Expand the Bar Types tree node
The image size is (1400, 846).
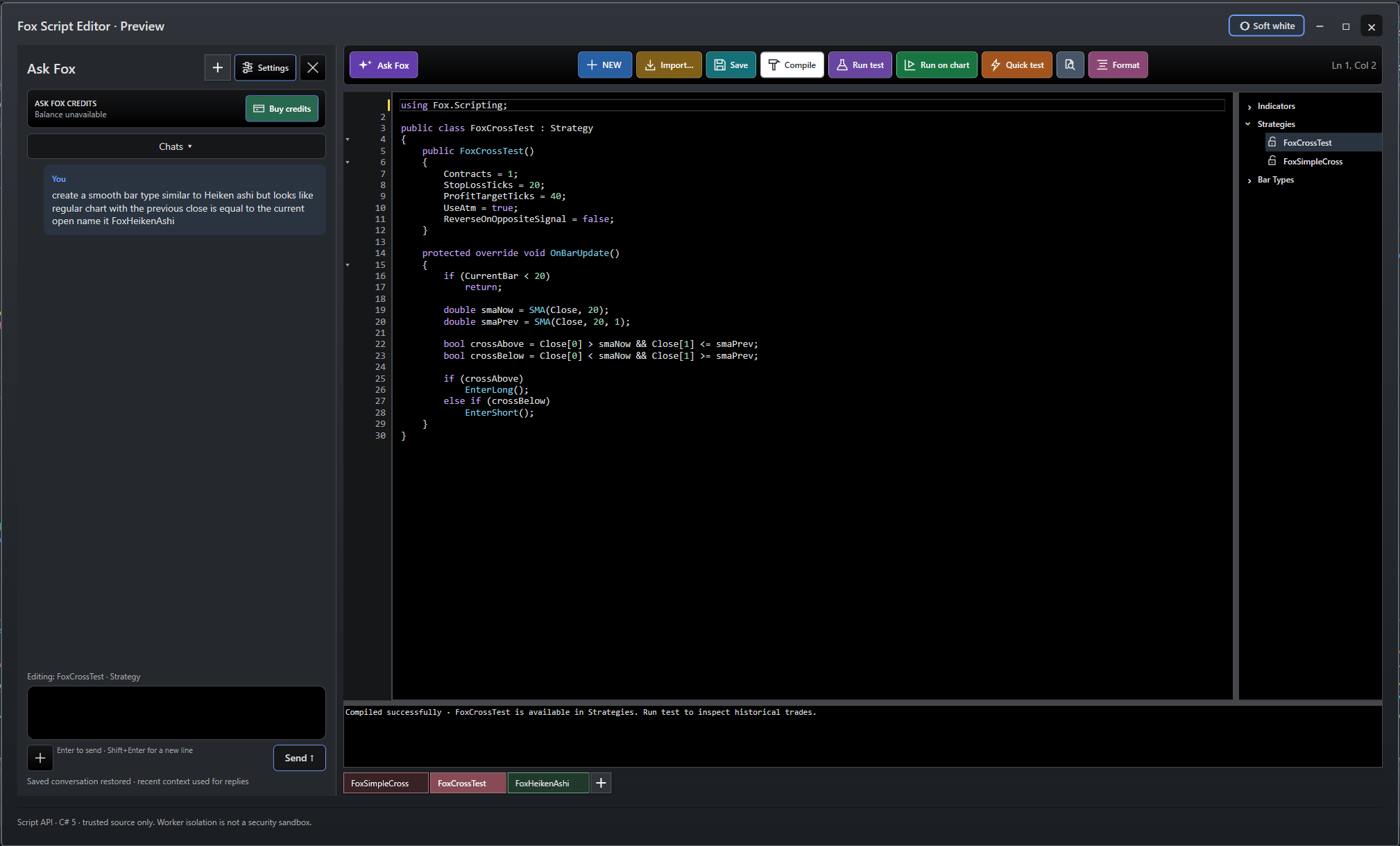[1249, 180]
